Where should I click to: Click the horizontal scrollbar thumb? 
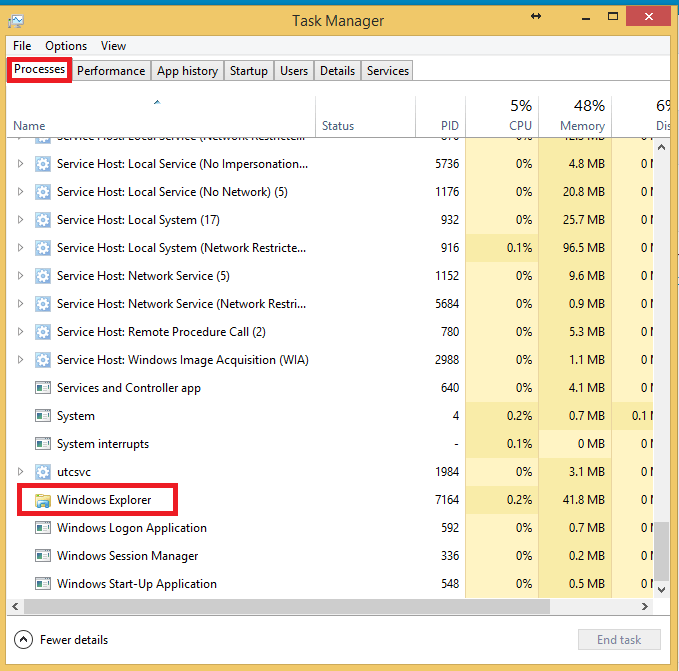287,606
